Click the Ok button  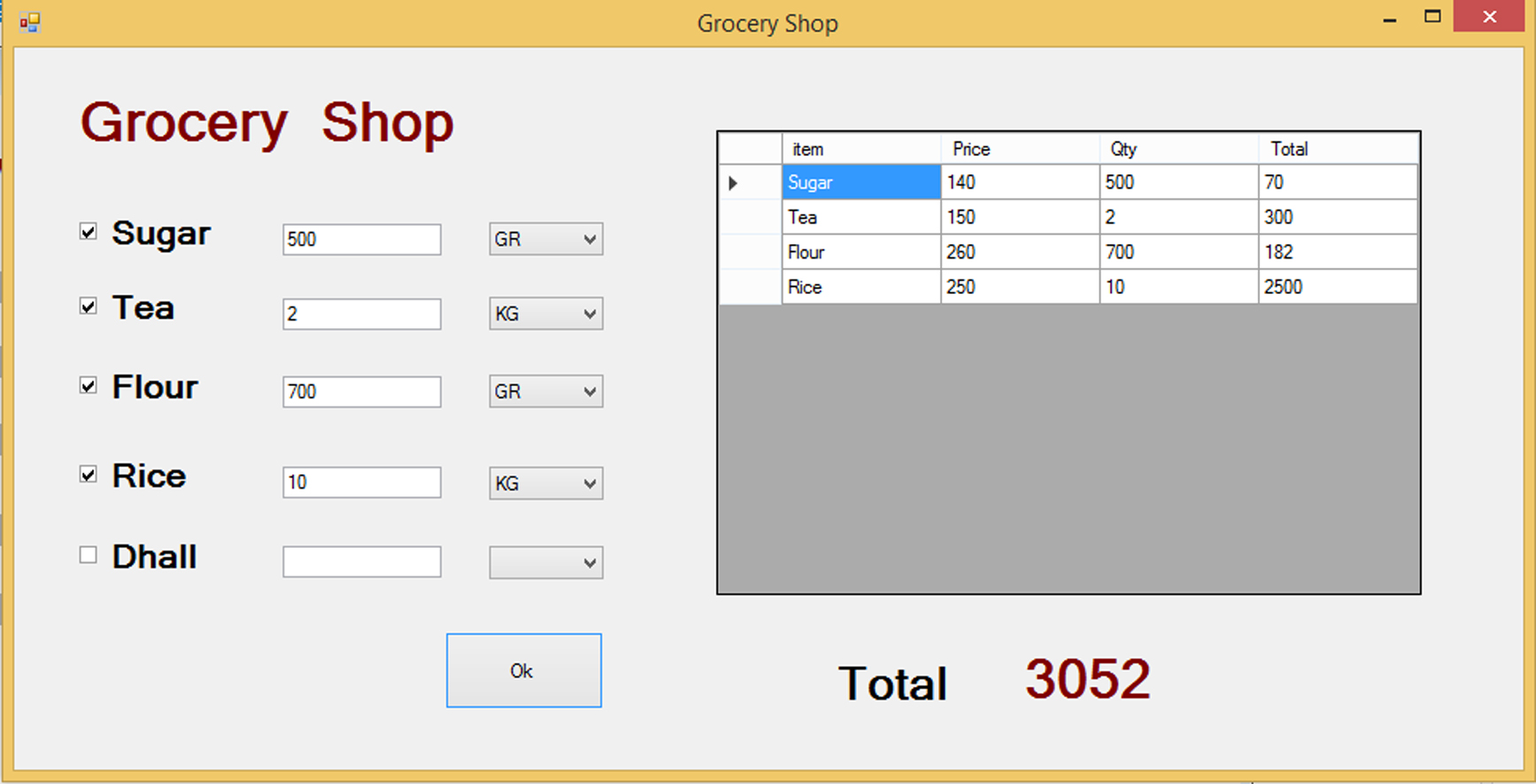[x=524, y=671]
